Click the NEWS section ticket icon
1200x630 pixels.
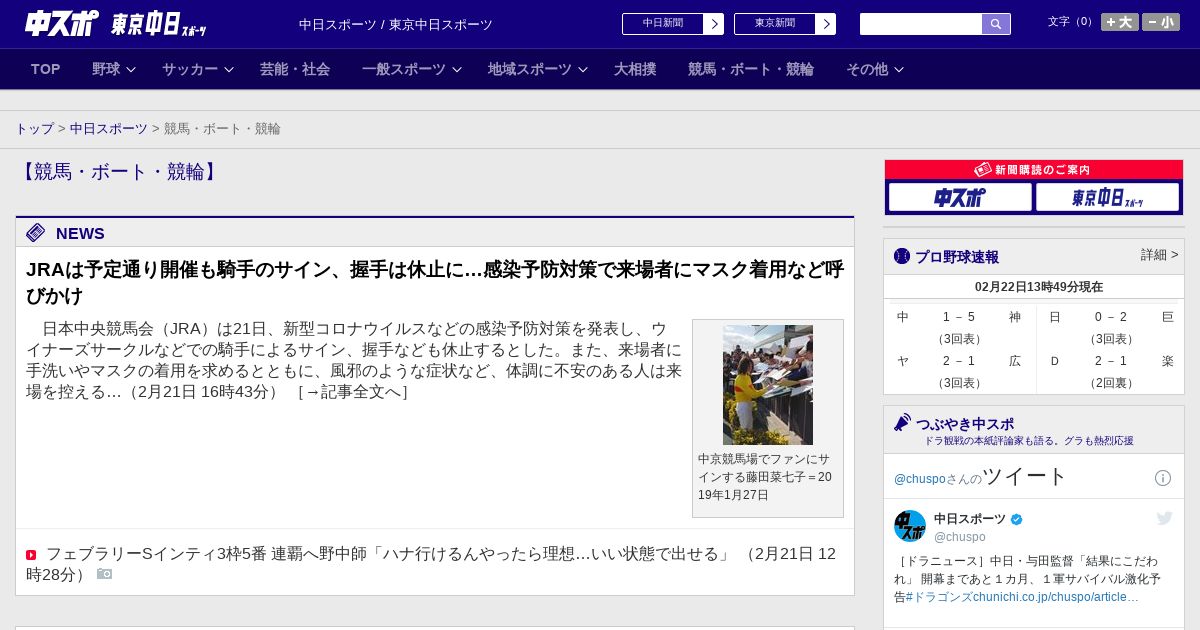pyautogui.click(x=36, y=233)
